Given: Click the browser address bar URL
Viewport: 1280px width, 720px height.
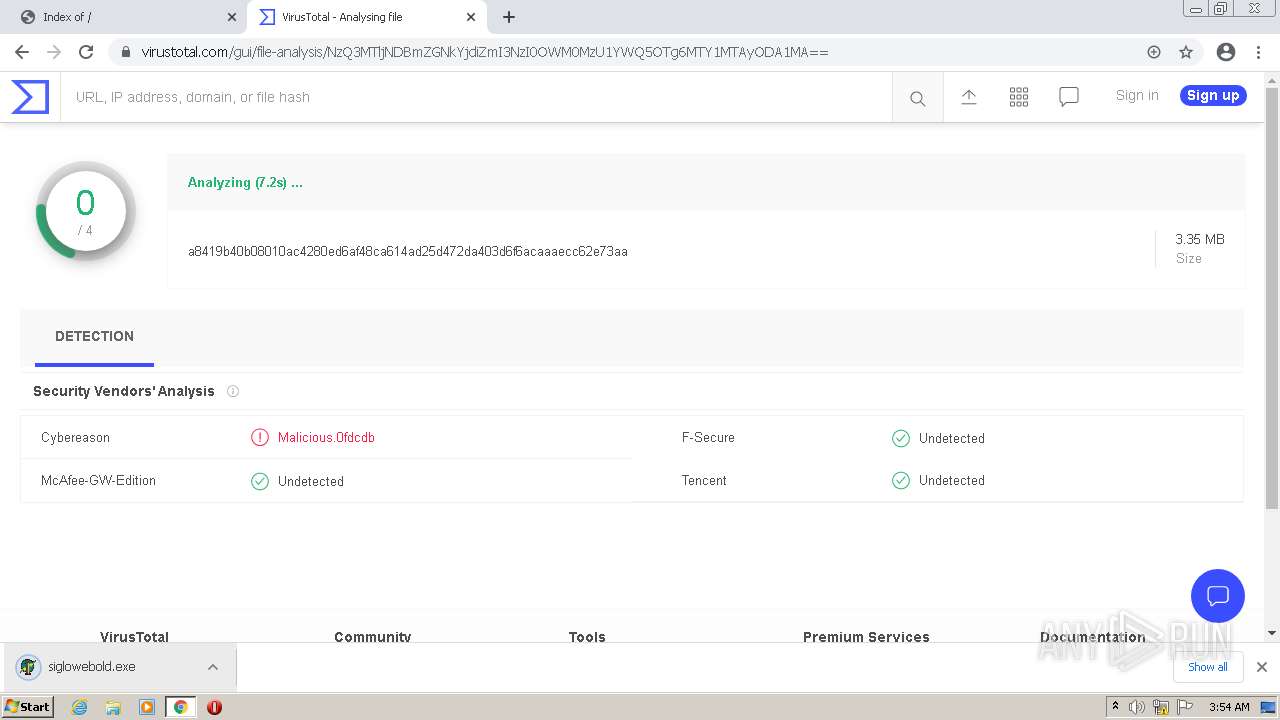Looking at the screenshot, I should tap(485, 52).
